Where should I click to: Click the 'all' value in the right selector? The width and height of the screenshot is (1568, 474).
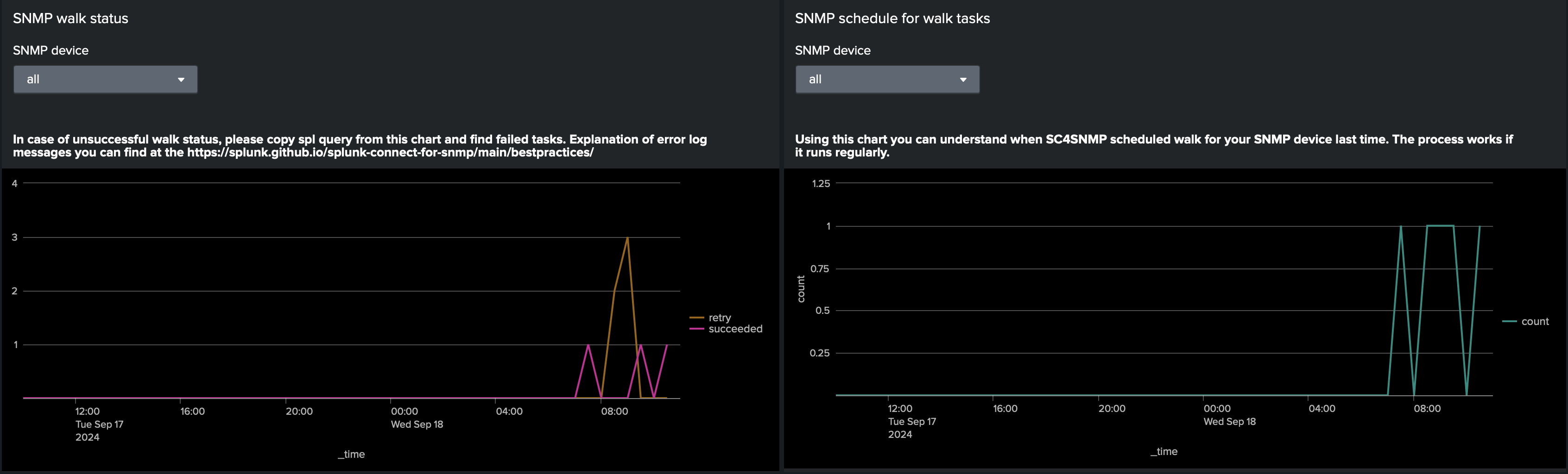[x=816, y=79]
